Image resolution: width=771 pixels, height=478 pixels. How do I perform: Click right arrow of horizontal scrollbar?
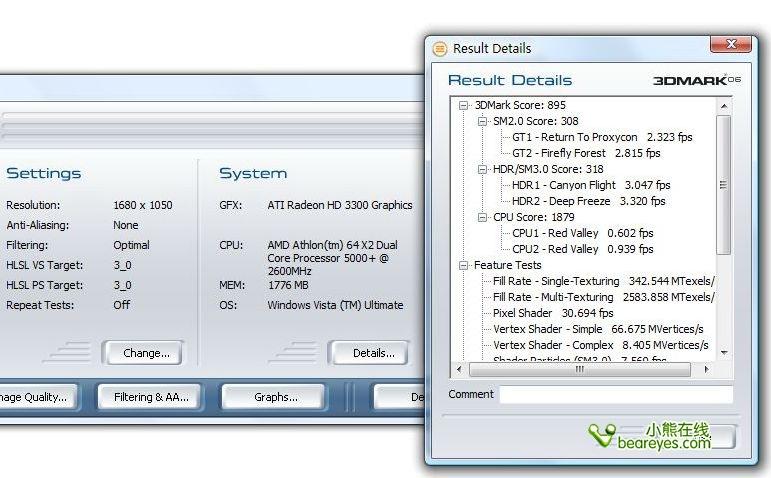[x=707, y=369]
